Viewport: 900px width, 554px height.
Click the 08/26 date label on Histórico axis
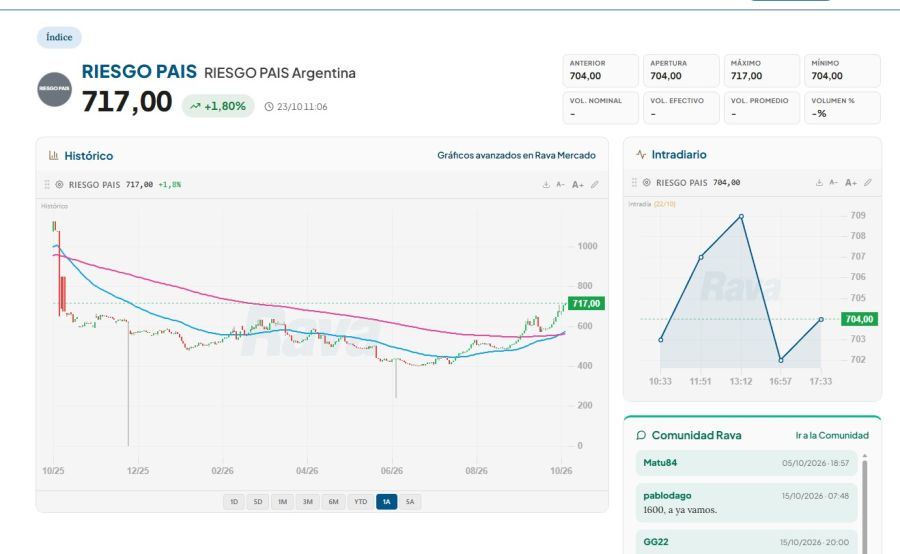click(x=476, y=470)
